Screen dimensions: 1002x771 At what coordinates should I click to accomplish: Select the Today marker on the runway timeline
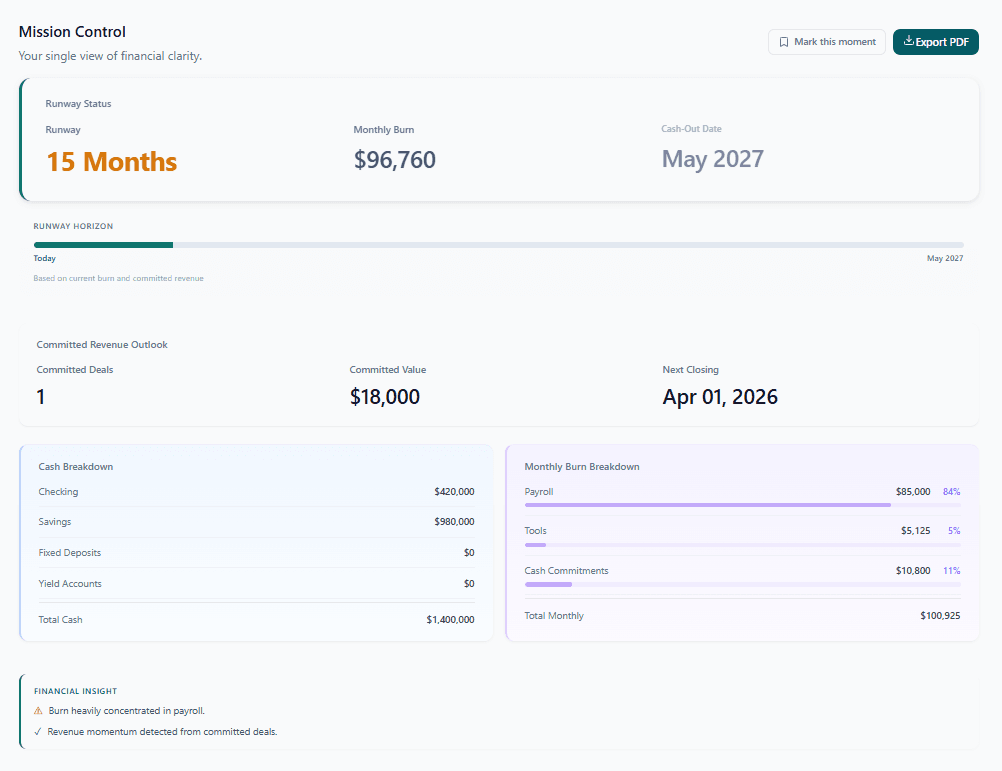tap(44, 258)
